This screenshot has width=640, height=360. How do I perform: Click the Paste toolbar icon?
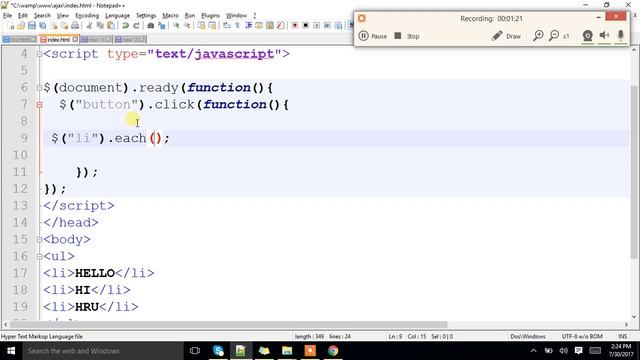pyautogui.click(x=111, y=26)
